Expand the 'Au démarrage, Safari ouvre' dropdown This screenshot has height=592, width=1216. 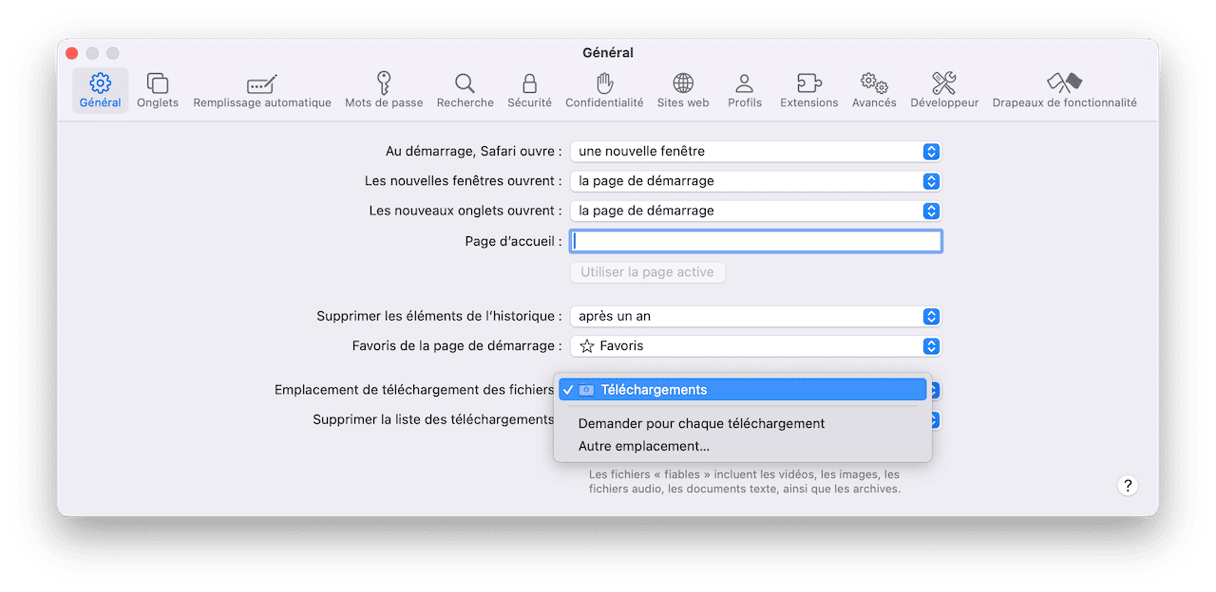(x=755, y=152)
